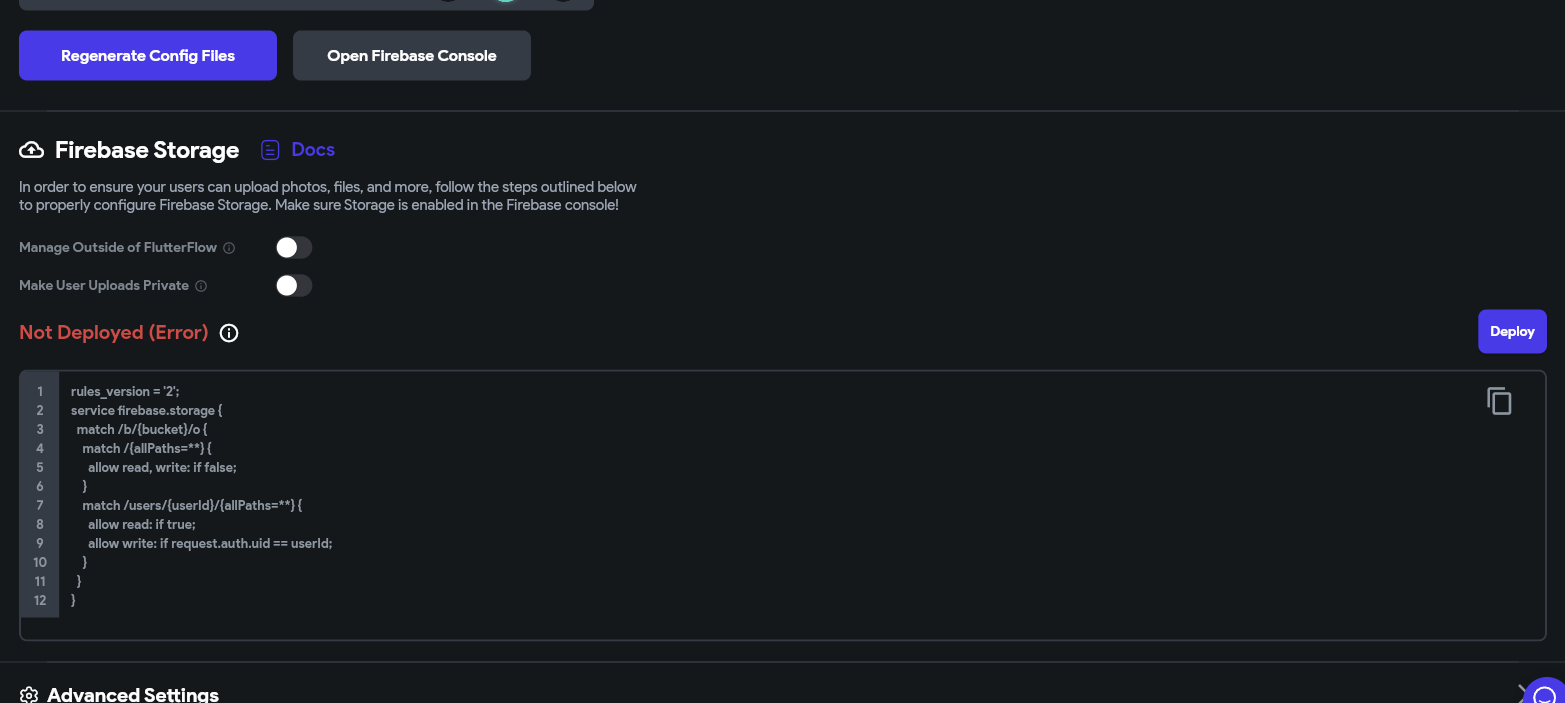
Task: Click the Docs document icon
Action: point(270,150)
